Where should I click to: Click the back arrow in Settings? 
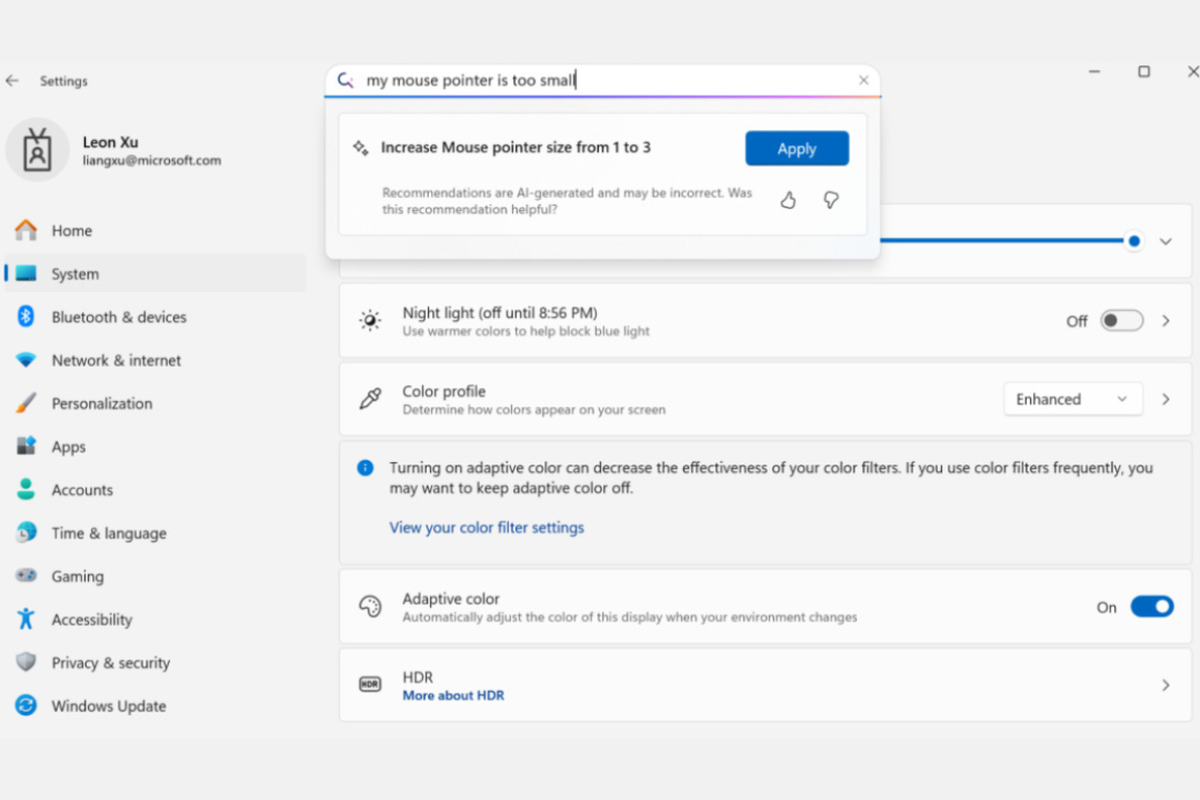tap(13, 81)
